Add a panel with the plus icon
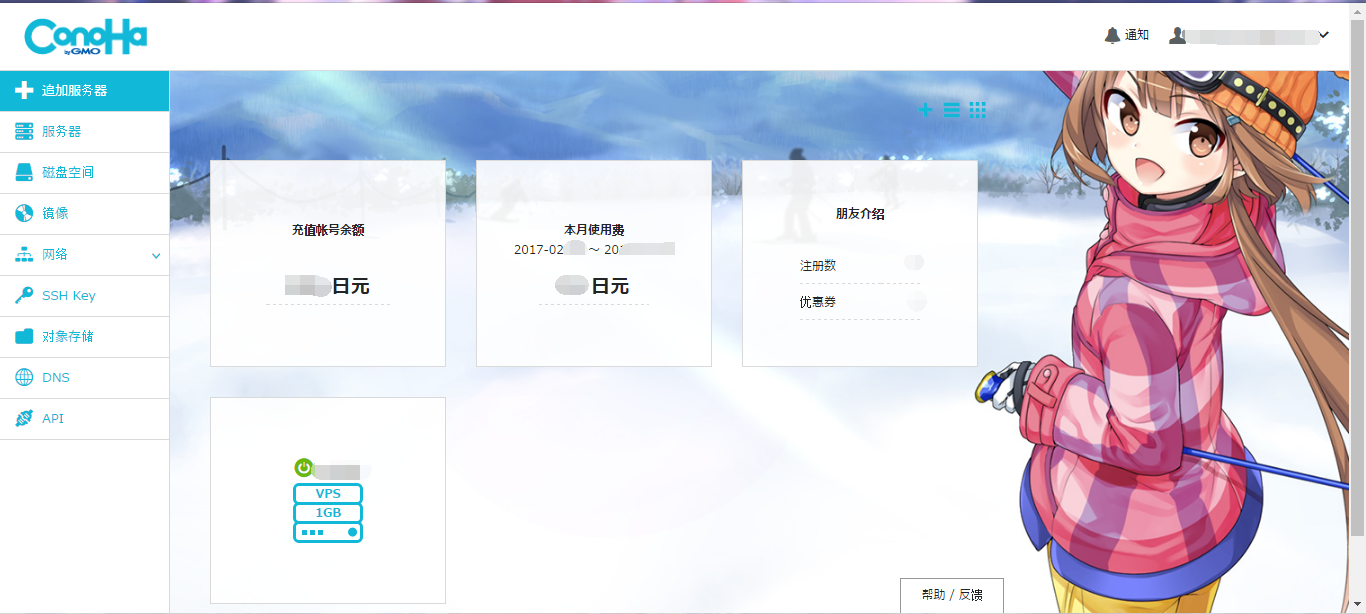The image size is (1366, 614). point(925,110)
